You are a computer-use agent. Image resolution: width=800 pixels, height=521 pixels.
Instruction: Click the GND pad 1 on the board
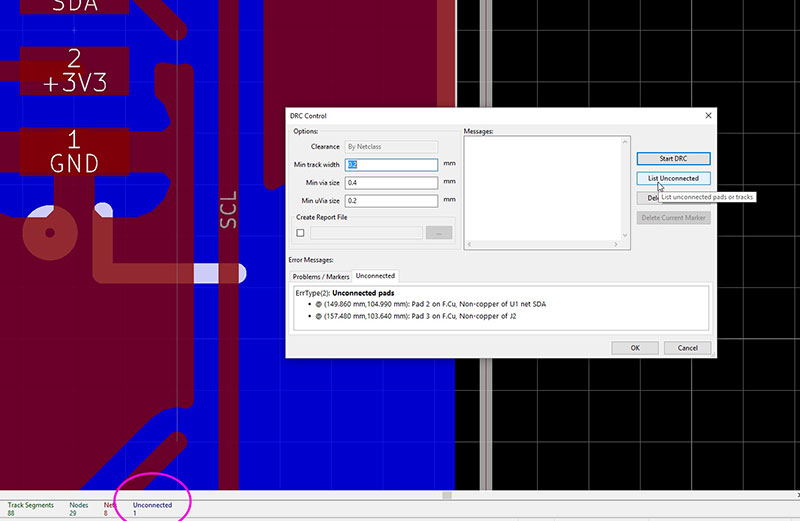pyautogui.click(x=73, y=150)
